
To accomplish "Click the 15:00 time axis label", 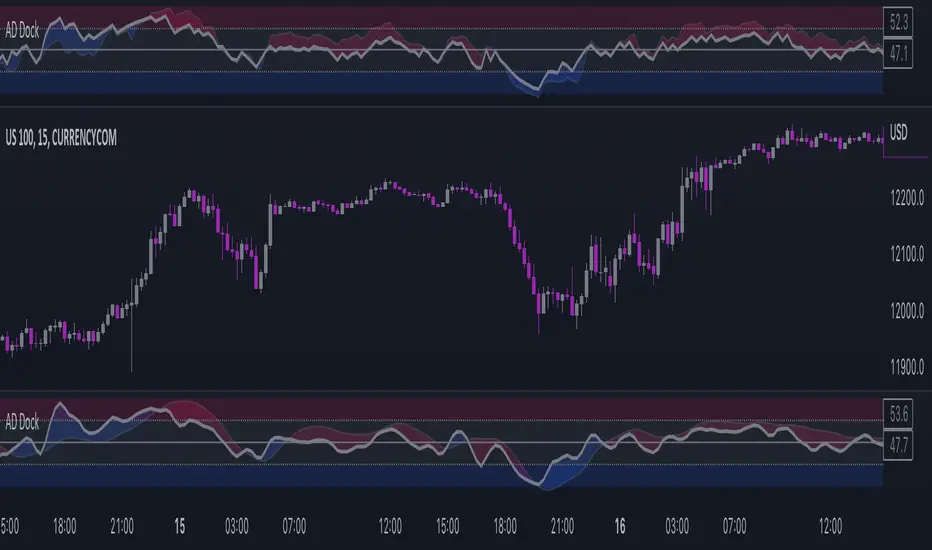I will 448,526.
